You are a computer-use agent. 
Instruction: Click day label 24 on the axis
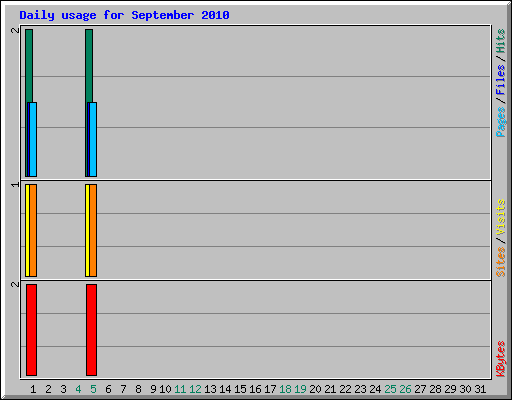(375, 389)
